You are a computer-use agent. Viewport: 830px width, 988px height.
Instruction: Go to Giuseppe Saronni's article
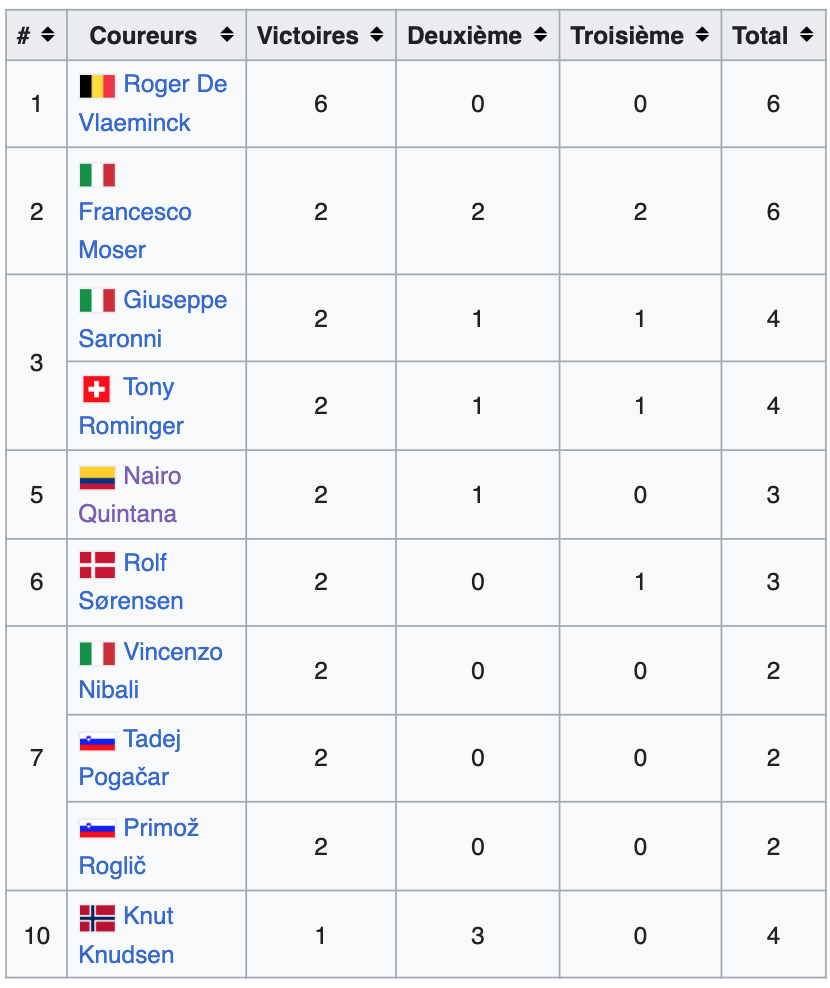point(175,300)
